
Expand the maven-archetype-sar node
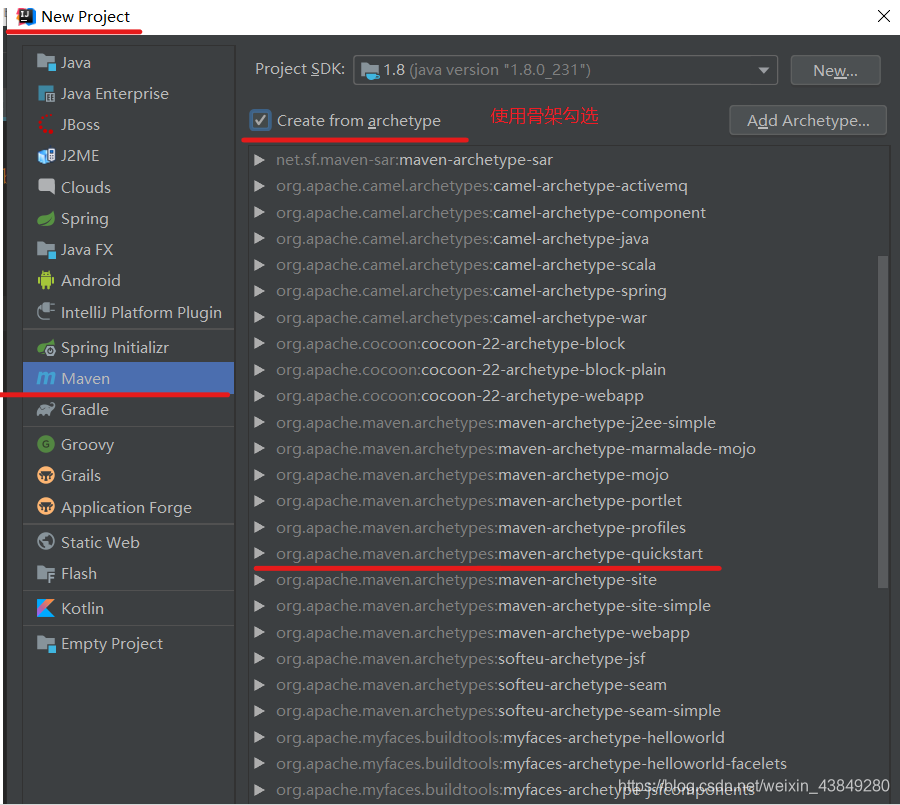click(259, 160)
